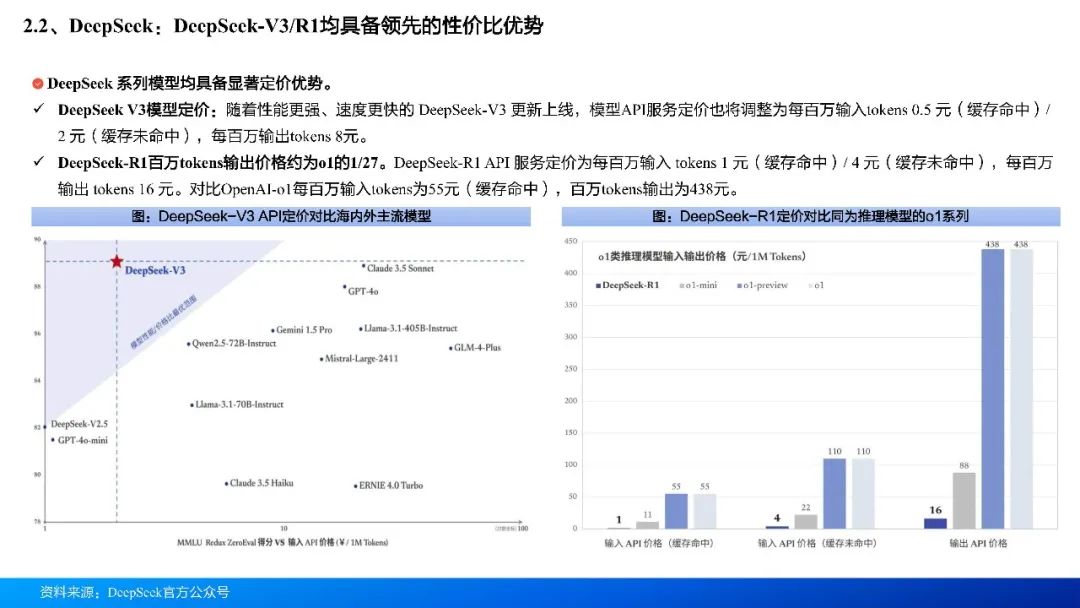Click the blue o1-preview bar in 输出 API 价格

click(993, 389)
